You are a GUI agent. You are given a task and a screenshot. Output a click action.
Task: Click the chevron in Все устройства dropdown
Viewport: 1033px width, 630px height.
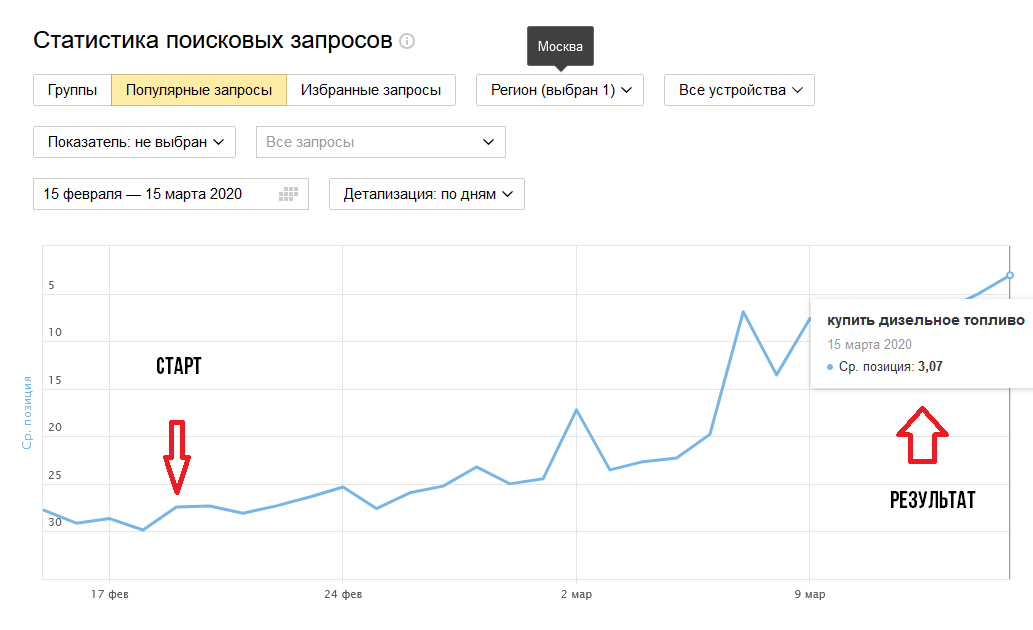(x=797, y=90)
